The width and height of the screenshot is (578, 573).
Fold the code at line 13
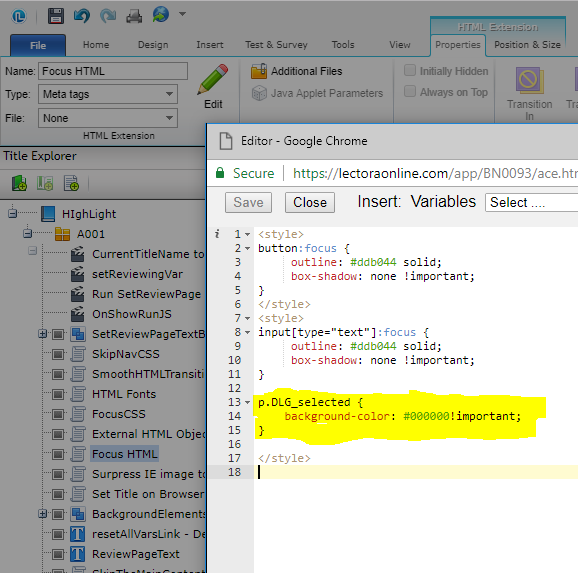[x=247, y=402]
